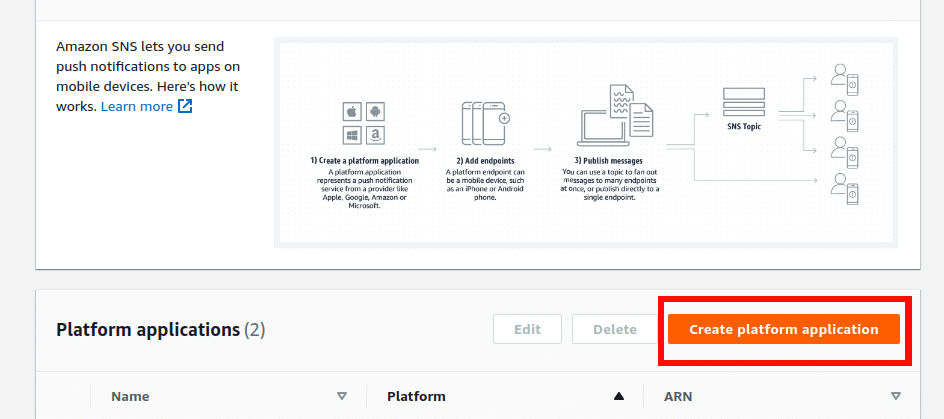Open the external link icon beside Learn more

click(185, 106)
